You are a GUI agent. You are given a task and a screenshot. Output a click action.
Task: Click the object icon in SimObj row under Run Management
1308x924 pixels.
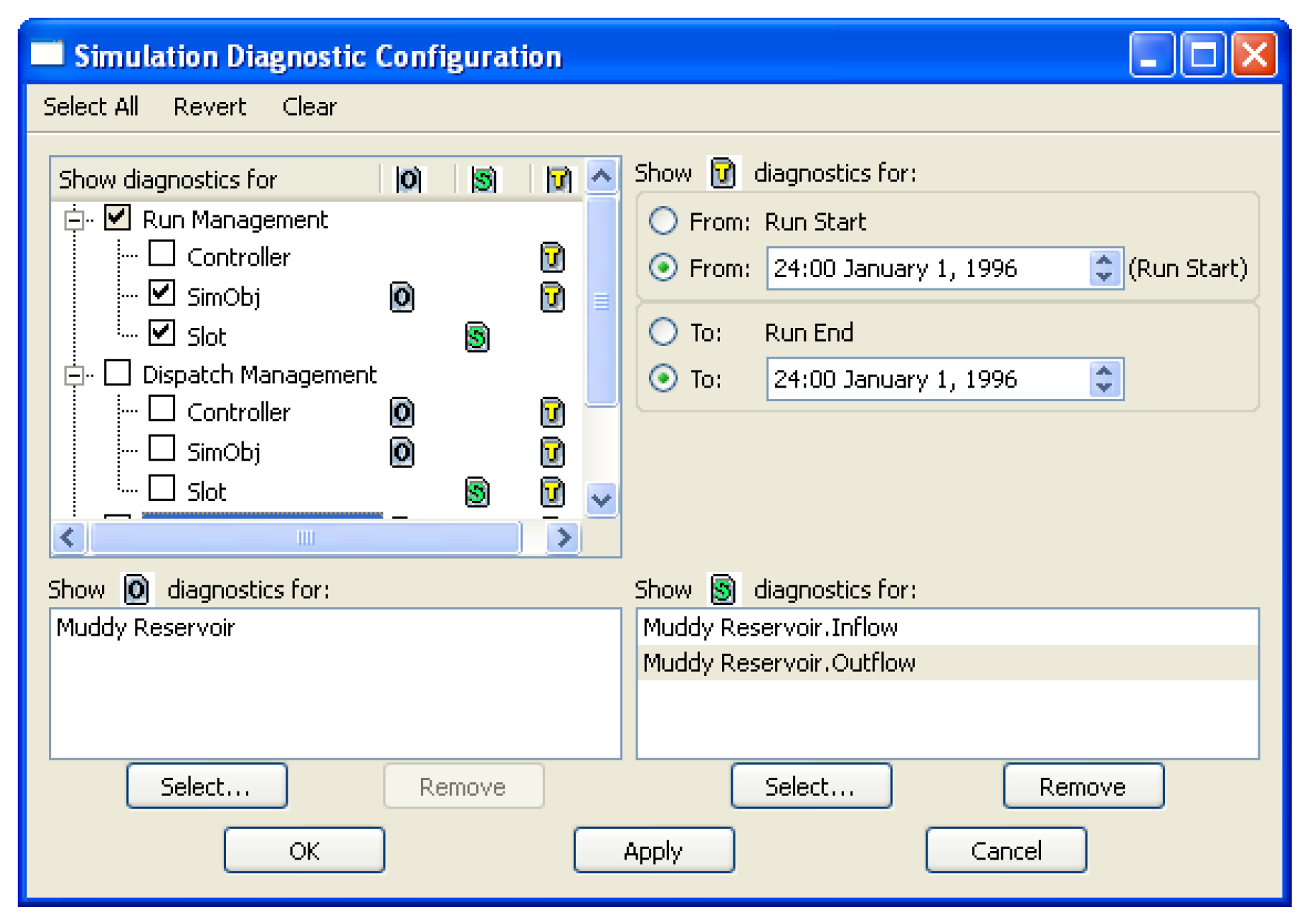(x=402, y=297)
